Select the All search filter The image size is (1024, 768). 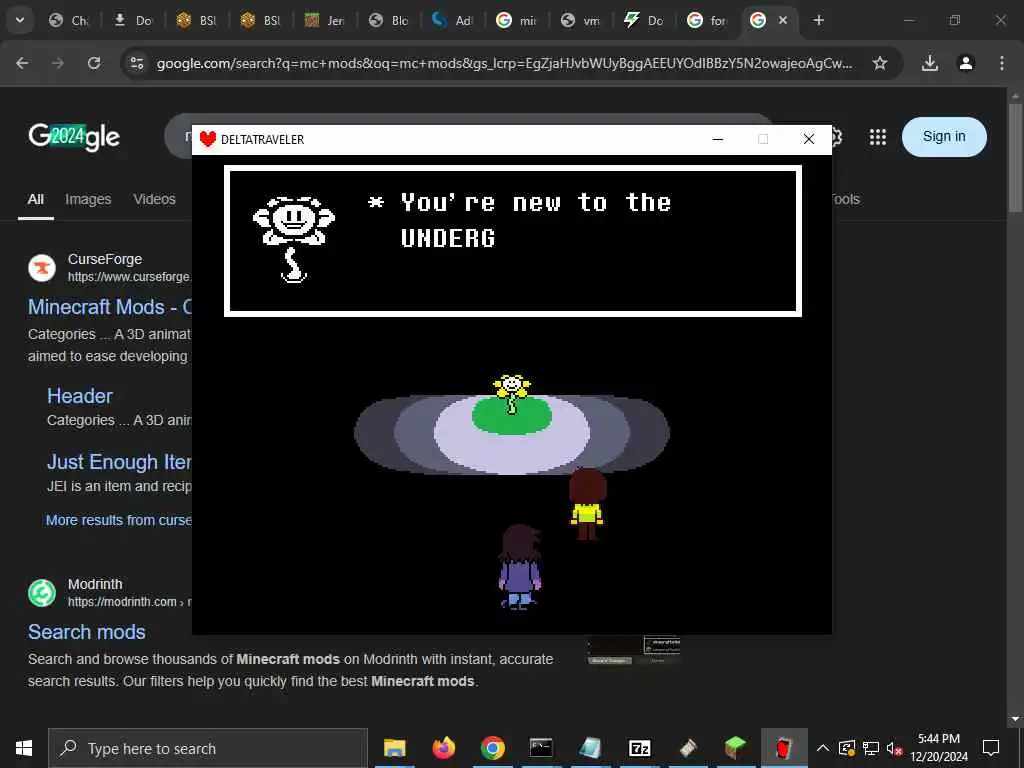point(36,199)
